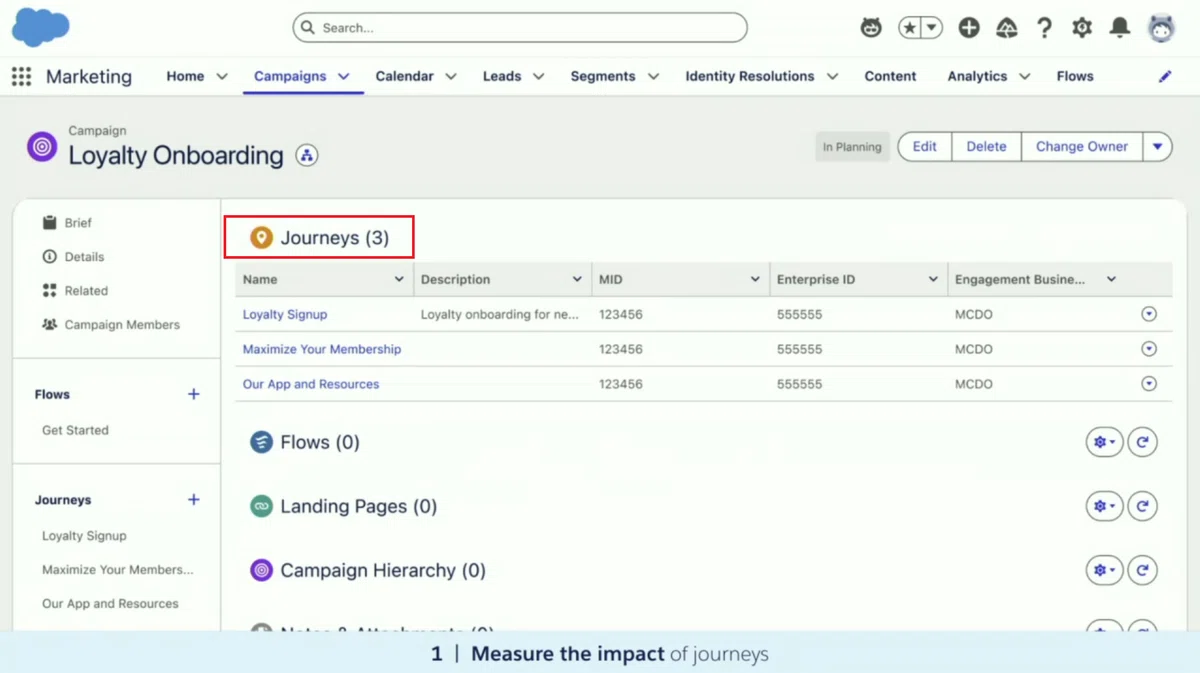Open the Astro guidance center icon

pos(871,28)
